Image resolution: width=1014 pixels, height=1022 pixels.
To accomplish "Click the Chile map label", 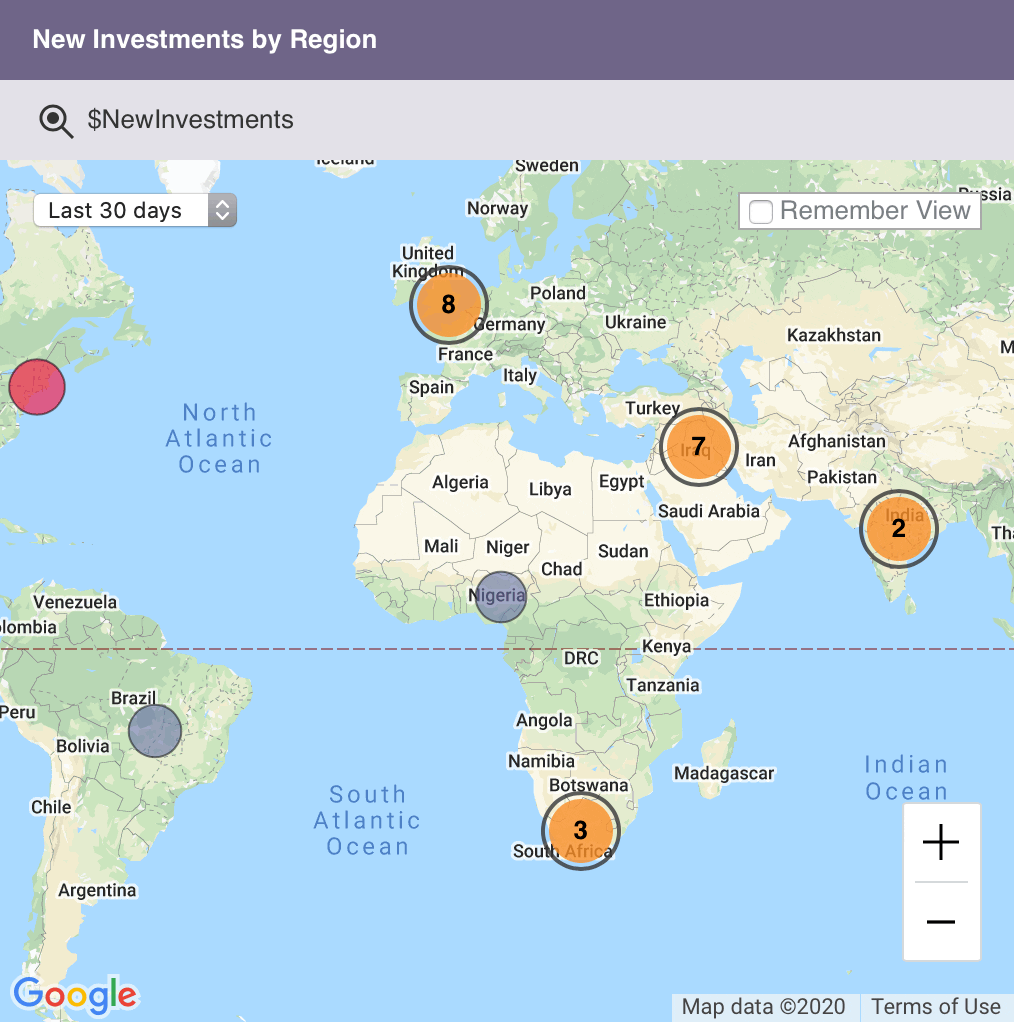I will [x=51, y=807].
